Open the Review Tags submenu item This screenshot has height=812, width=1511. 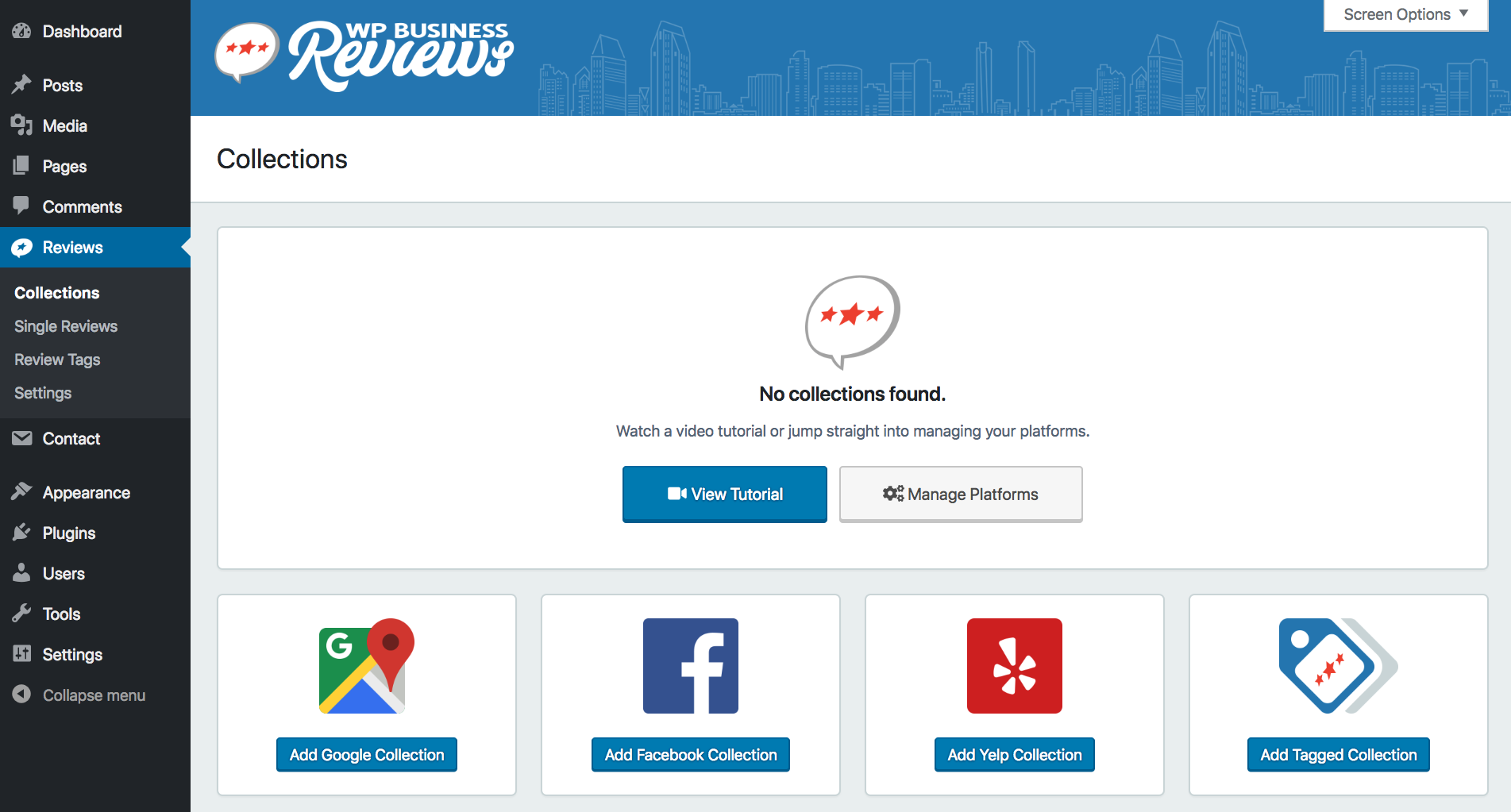[95, 360]
